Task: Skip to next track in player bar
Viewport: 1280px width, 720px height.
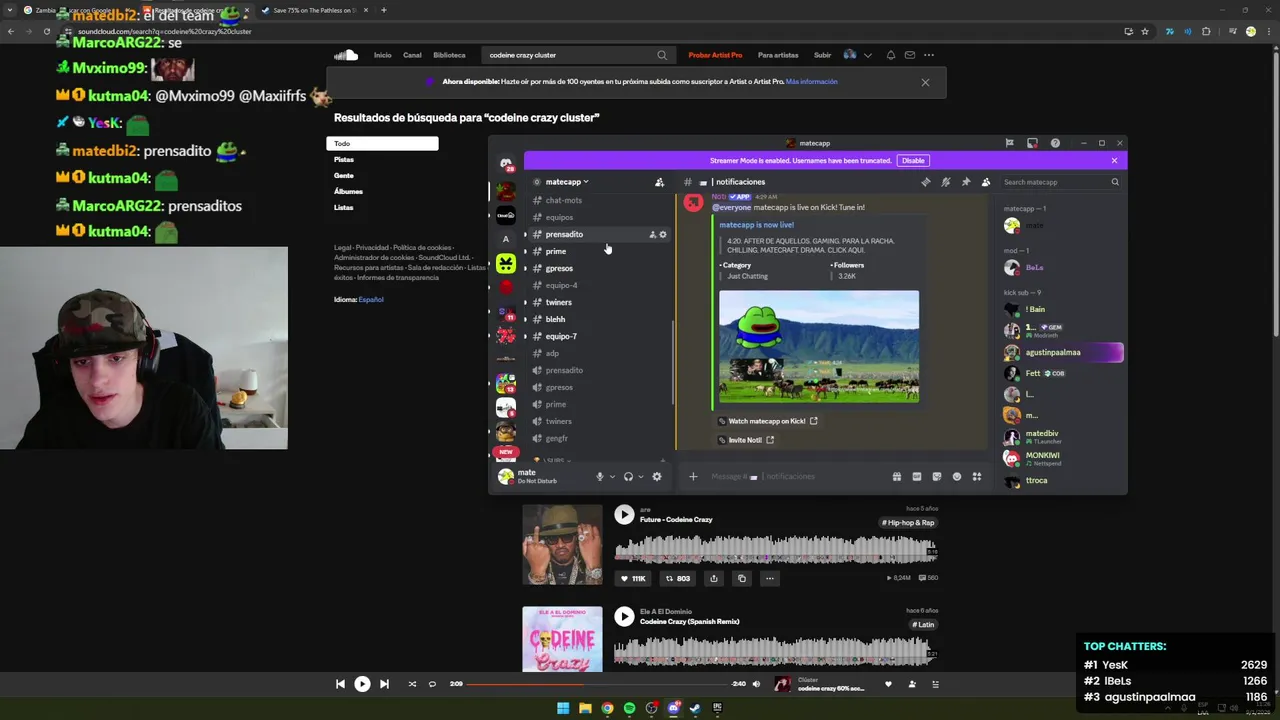Action: point(384,684)
